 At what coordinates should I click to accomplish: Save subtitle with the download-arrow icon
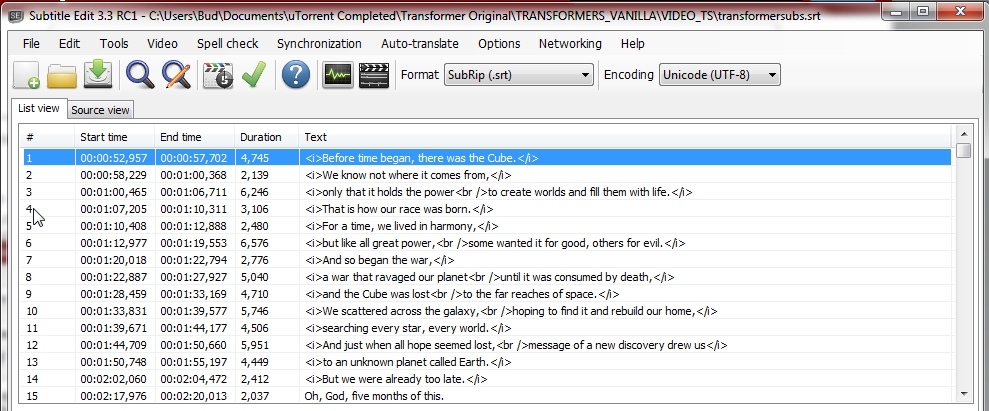click(x=98, y=75)
